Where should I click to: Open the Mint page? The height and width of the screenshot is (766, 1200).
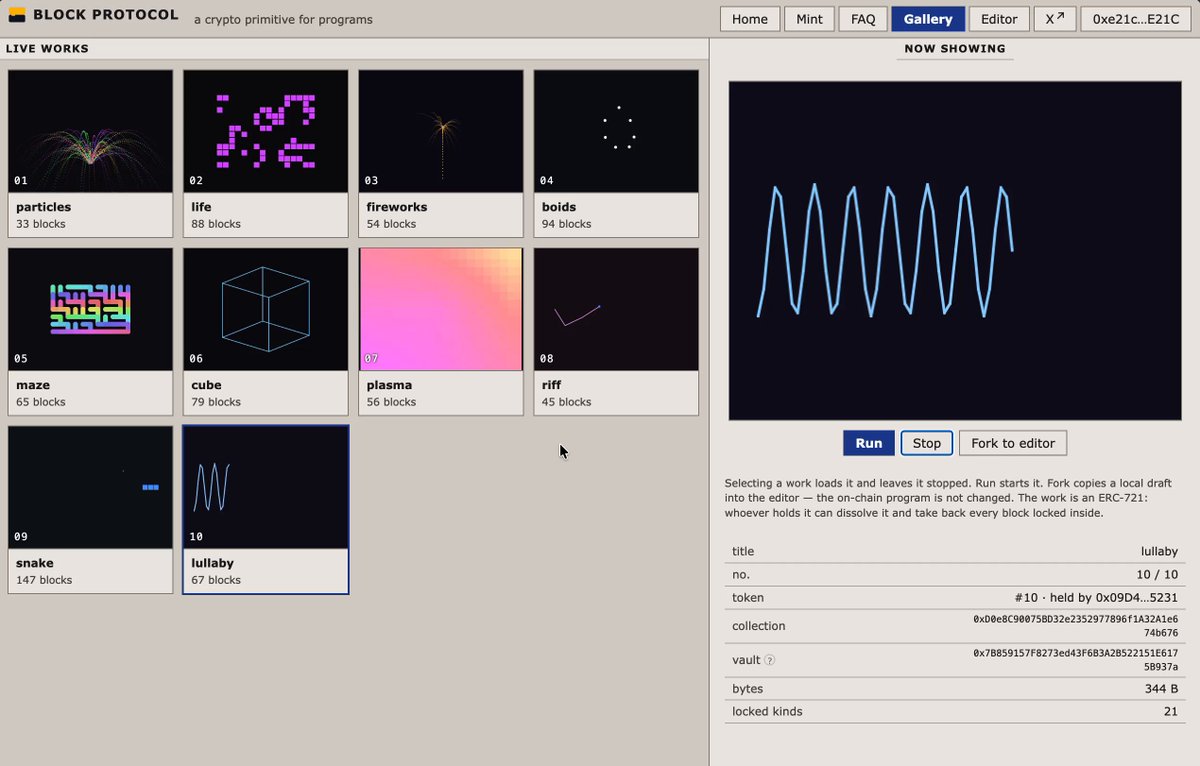(810, 19)
